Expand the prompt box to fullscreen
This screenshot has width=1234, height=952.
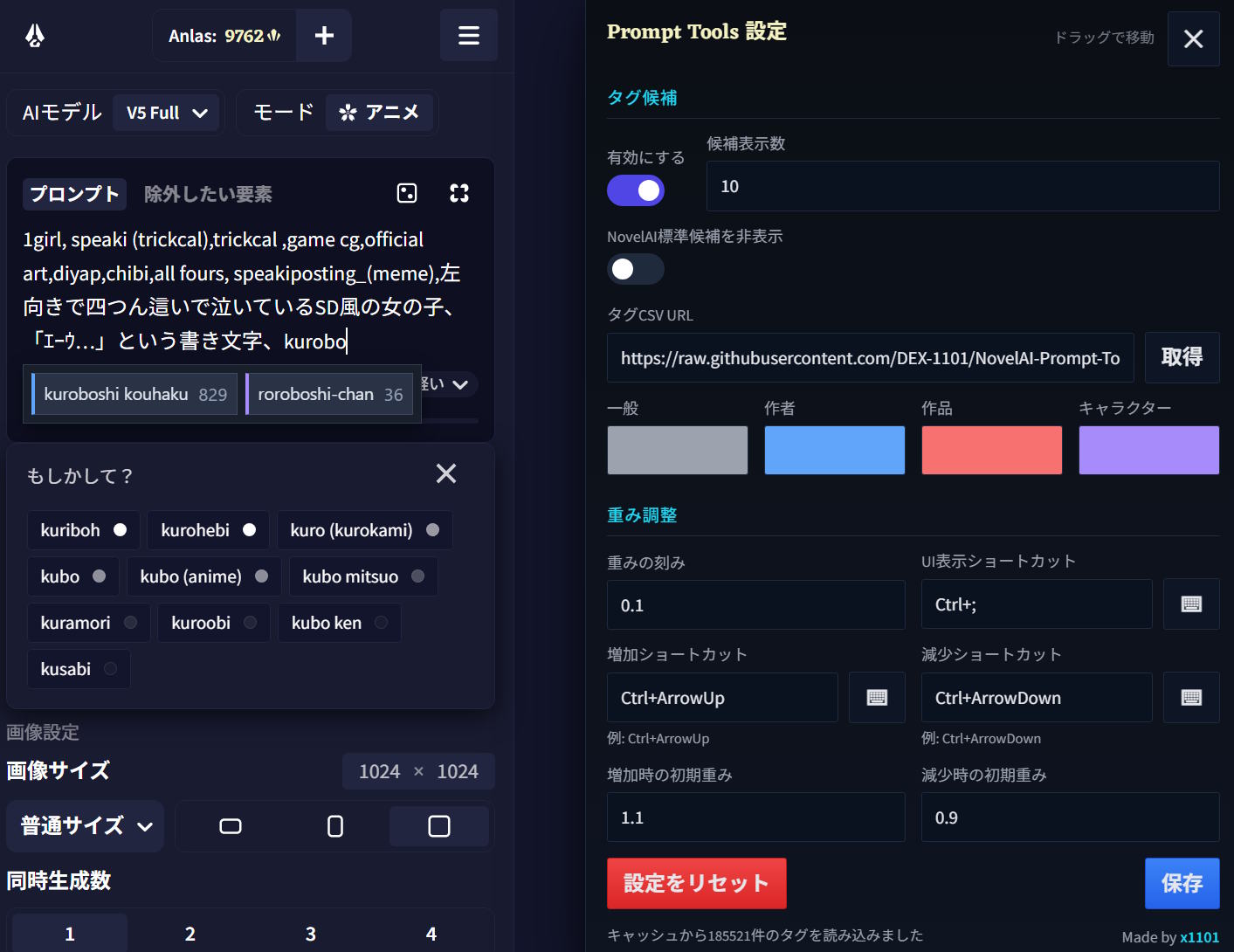pyautogui.click(x=459, y=193)
